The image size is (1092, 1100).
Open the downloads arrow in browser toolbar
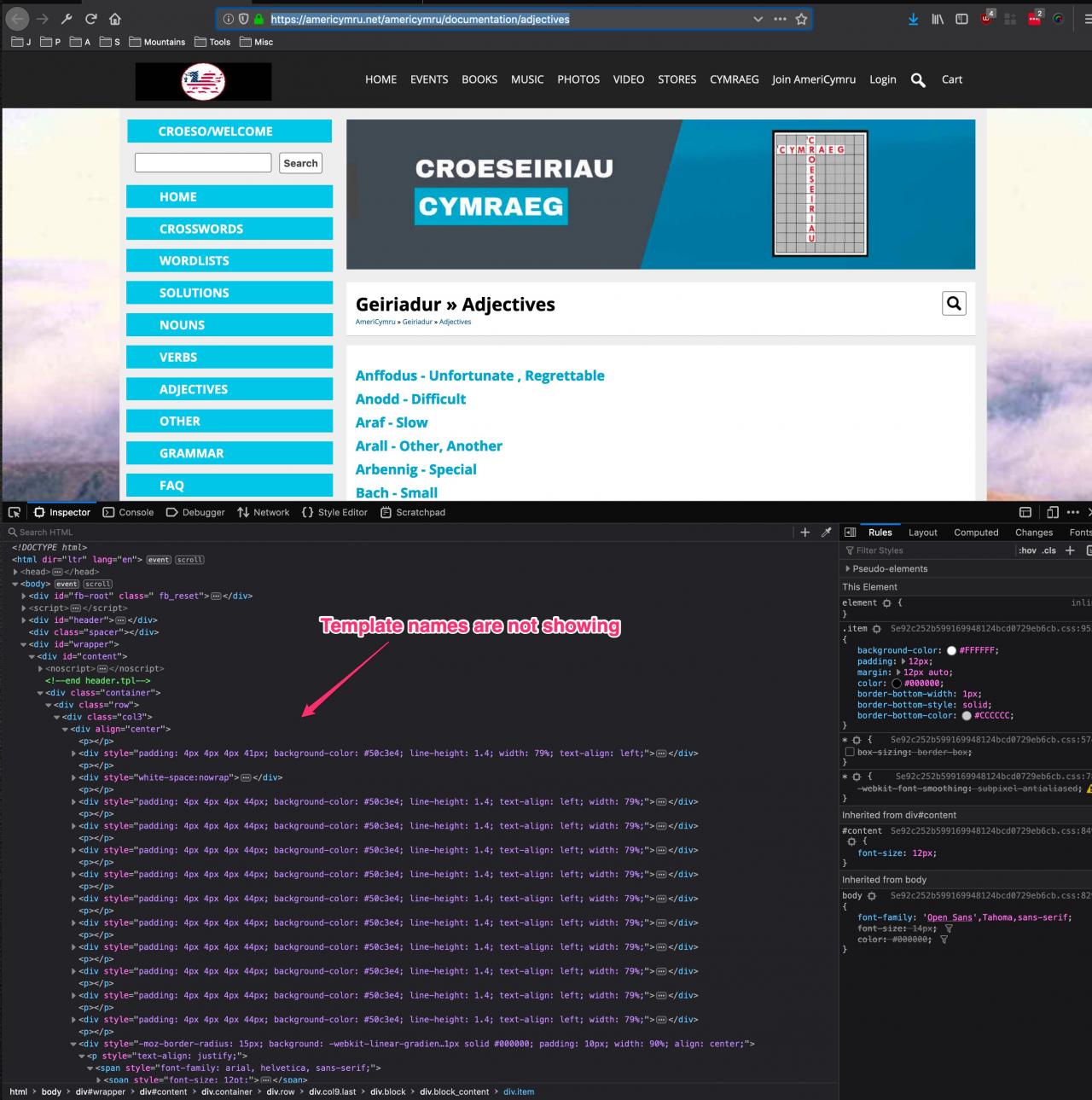913,19
